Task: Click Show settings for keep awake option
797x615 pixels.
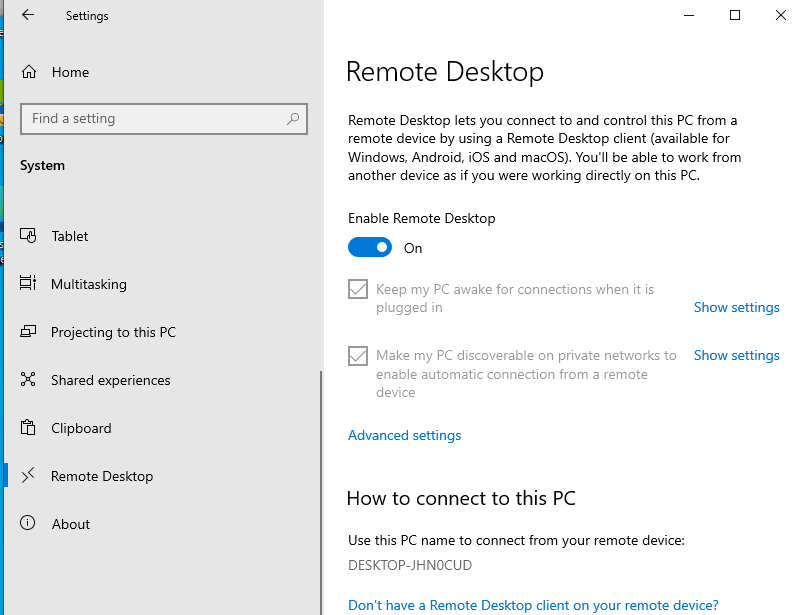Action: click(x=737, y=308)
